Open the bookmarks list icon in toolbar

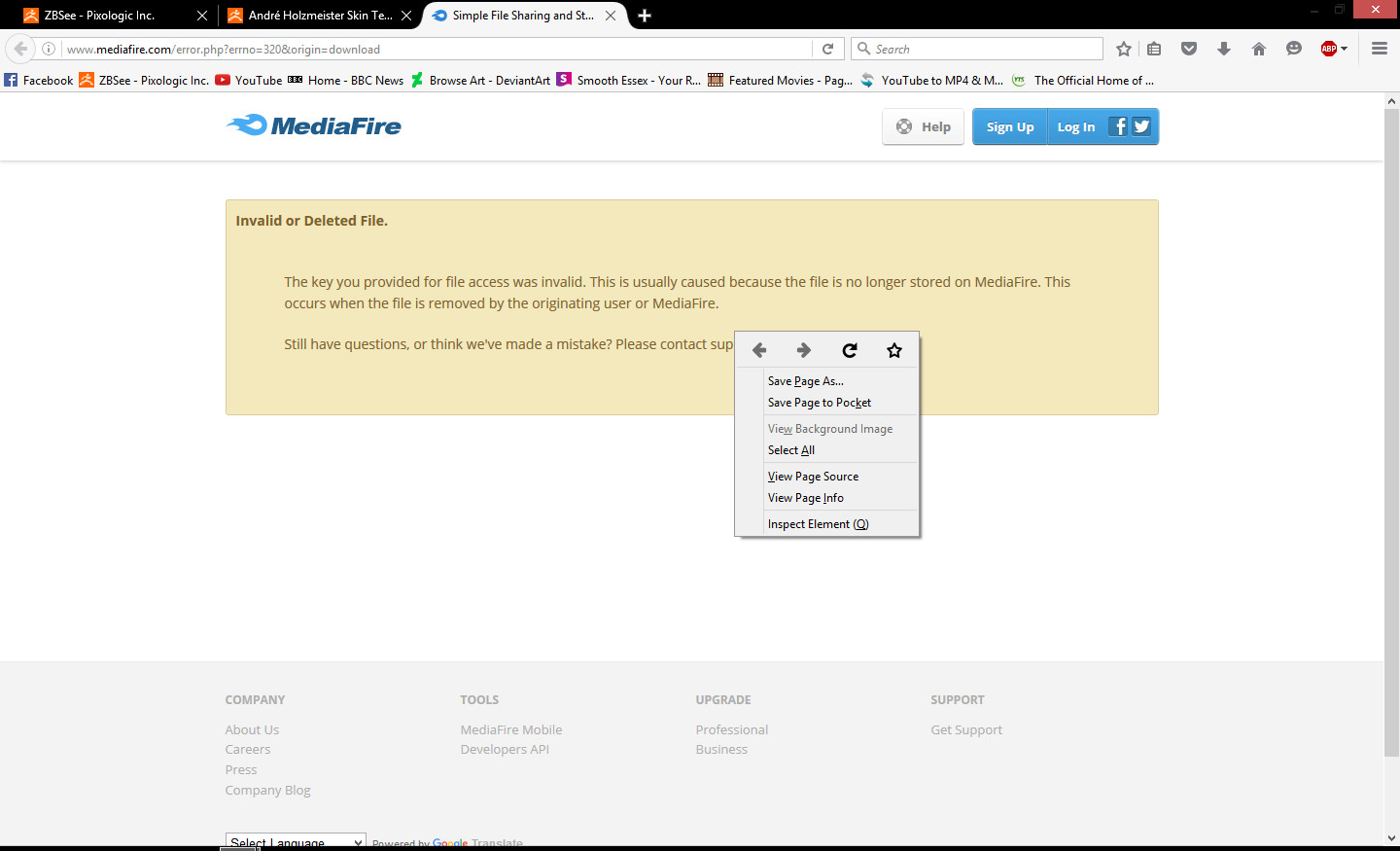(x=1154, y=49)
